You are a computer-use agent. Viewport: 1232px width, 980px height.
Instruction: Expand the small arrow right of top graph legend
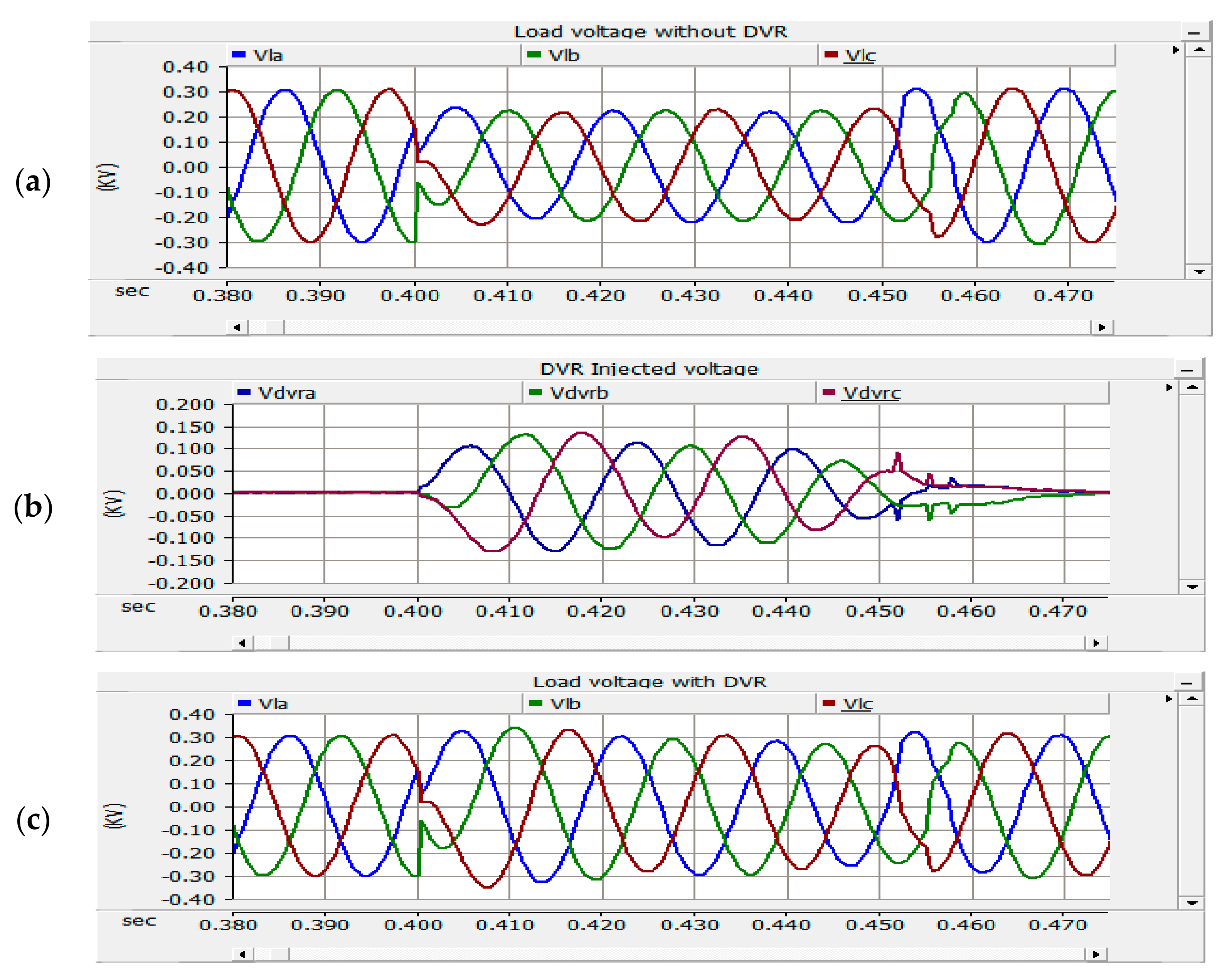(x=1175, y=50)
